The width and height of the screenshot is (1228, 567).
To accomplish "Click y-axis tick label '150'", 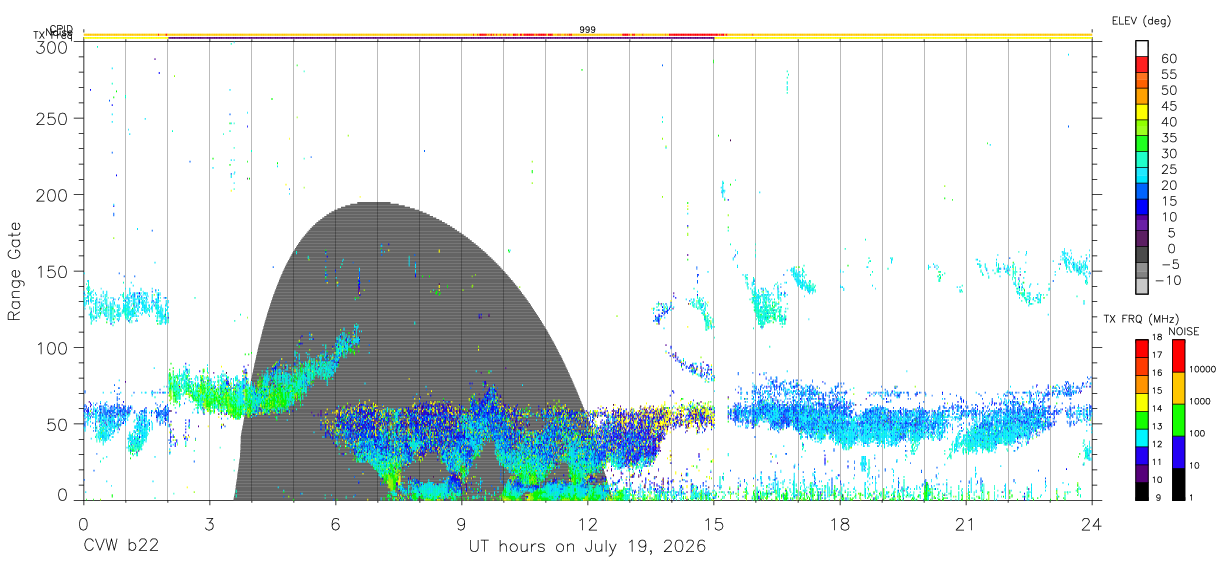I will point(51,271).
